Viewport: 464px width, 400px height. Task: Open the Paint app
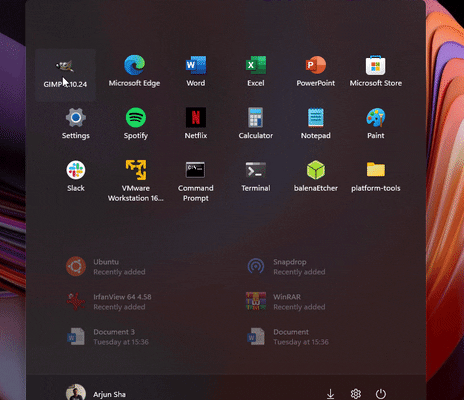point(376,124)
